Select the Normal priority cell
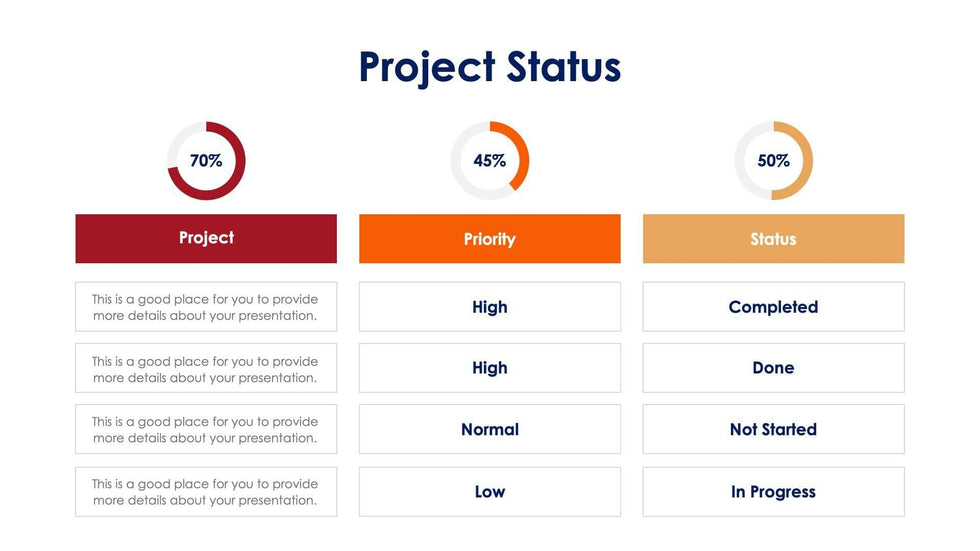Screen dimensions: 980x551 tap(490, 430)
